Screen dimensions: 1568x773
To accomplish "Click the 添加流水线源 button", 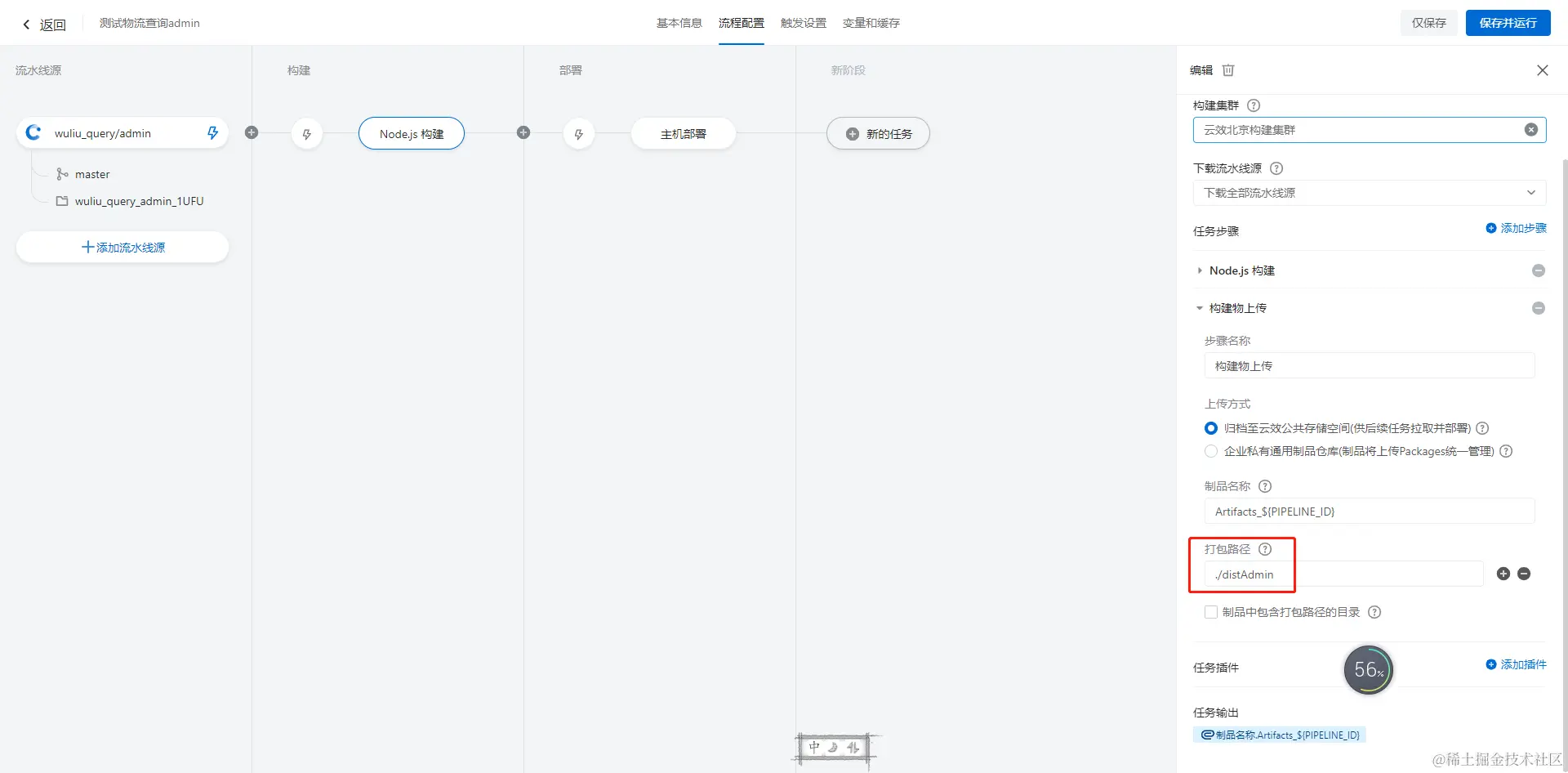I will tap(122, 247).
